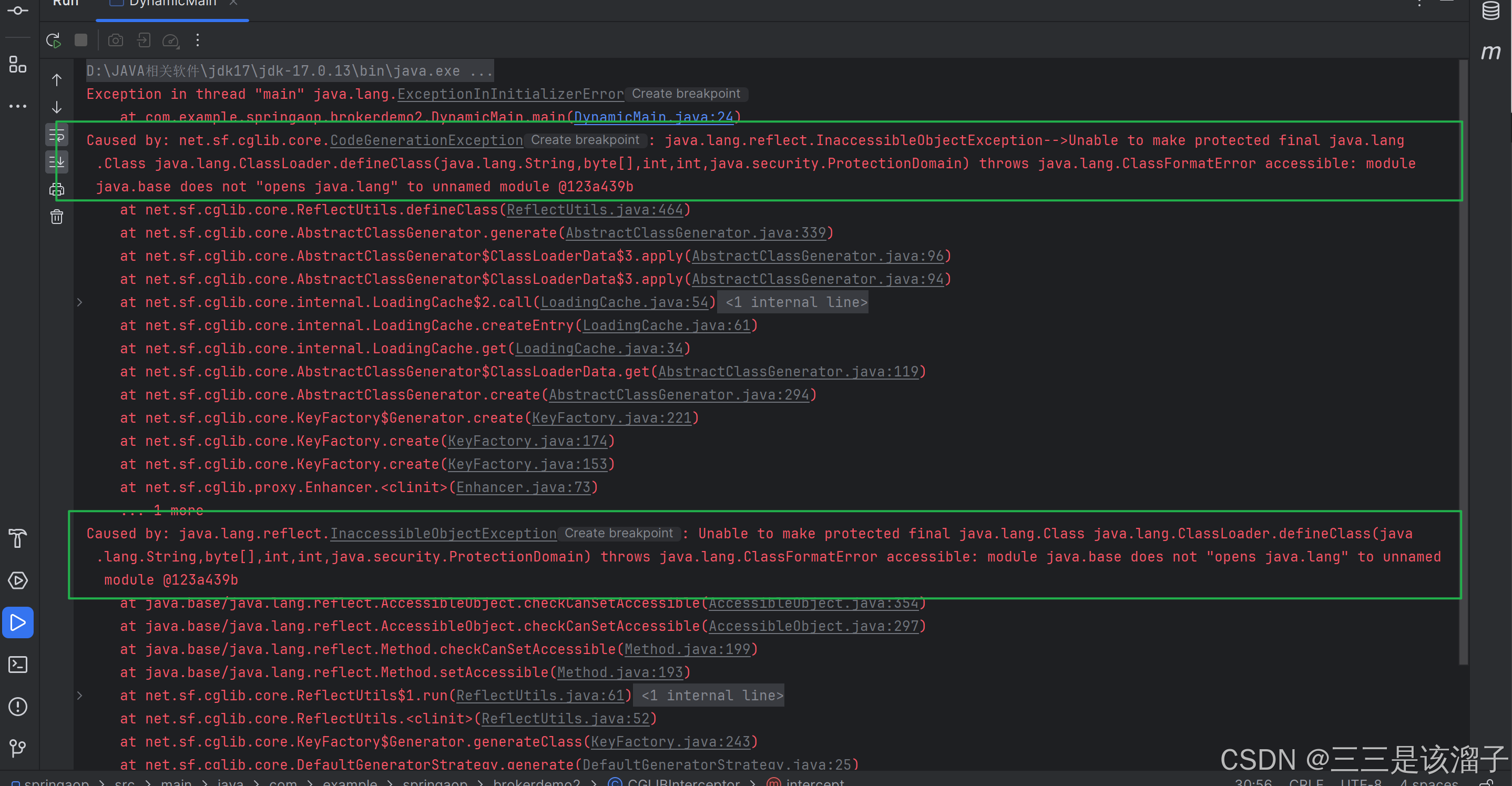
Task: Open the three-dot More menu in the toolbar
Action: coord(198,40)
